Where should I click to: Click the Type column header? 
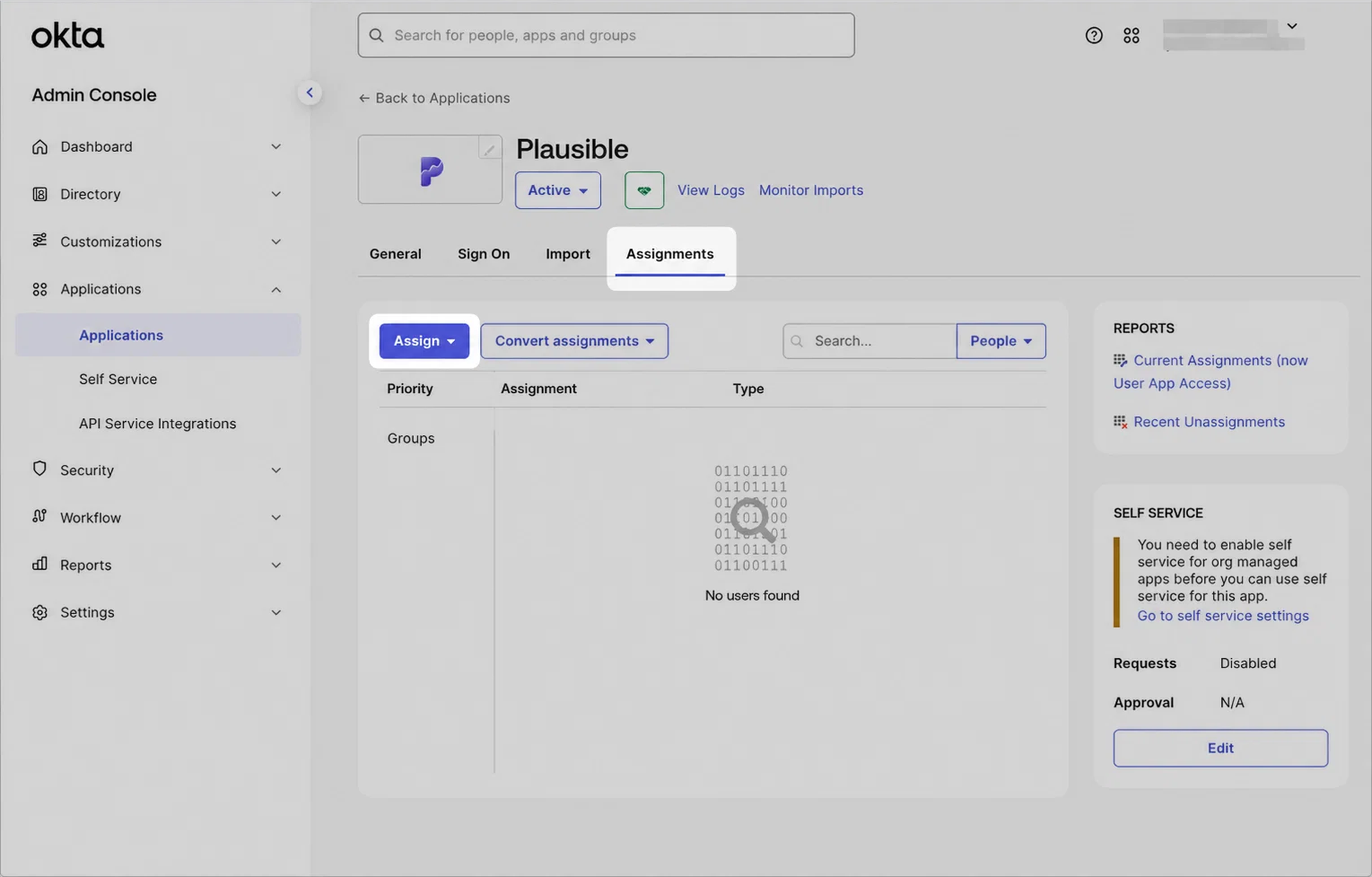pos(748,389)
